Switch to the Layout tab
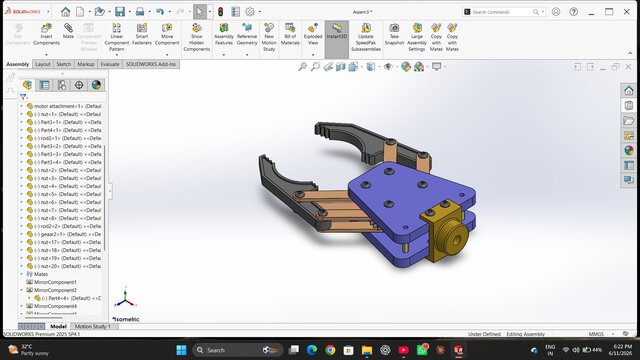This screenshot has width=640, height=360. pos(42,64)
